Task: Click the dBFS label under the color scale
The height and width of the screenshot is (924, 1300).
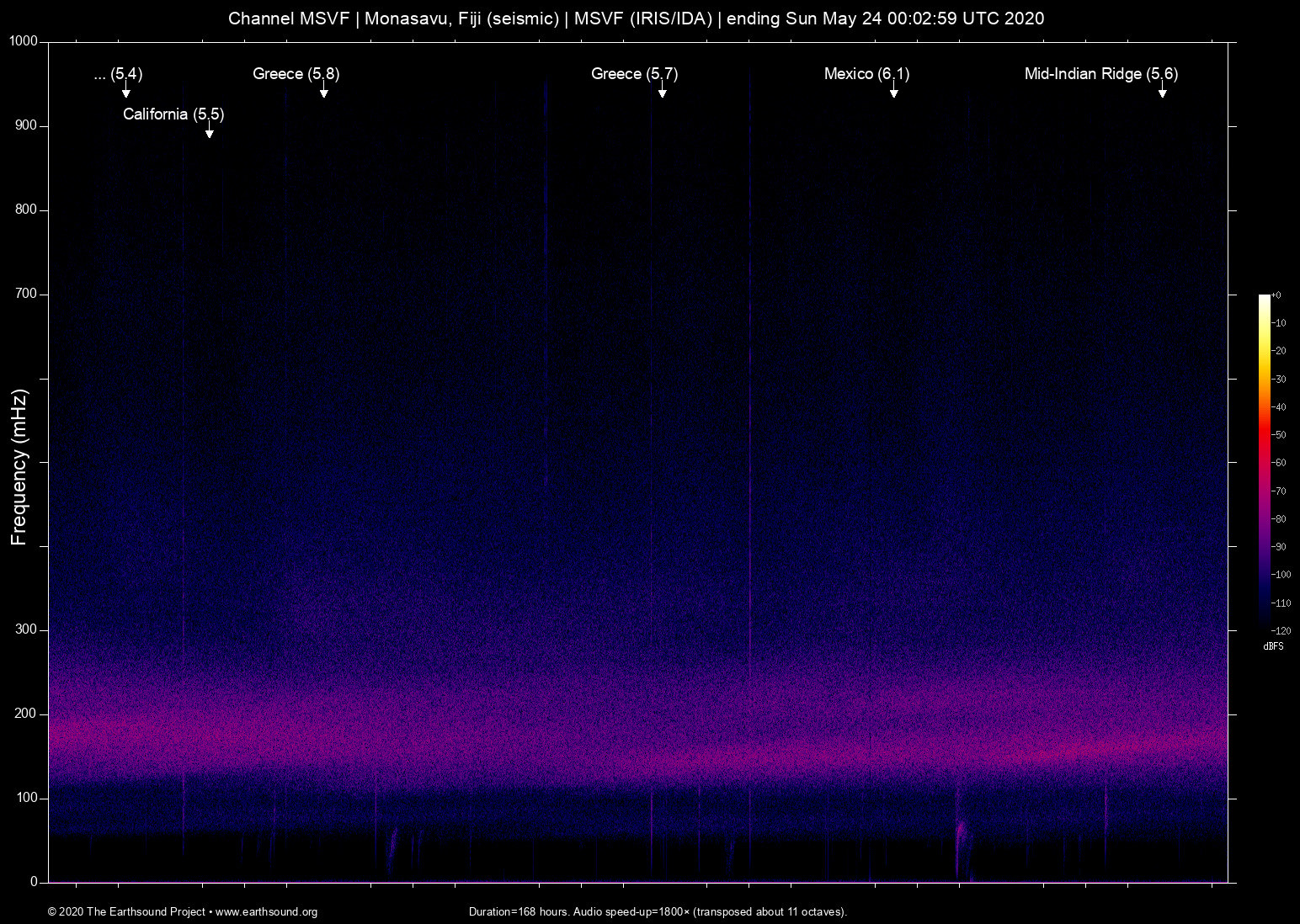Action: coord(1273,646)
